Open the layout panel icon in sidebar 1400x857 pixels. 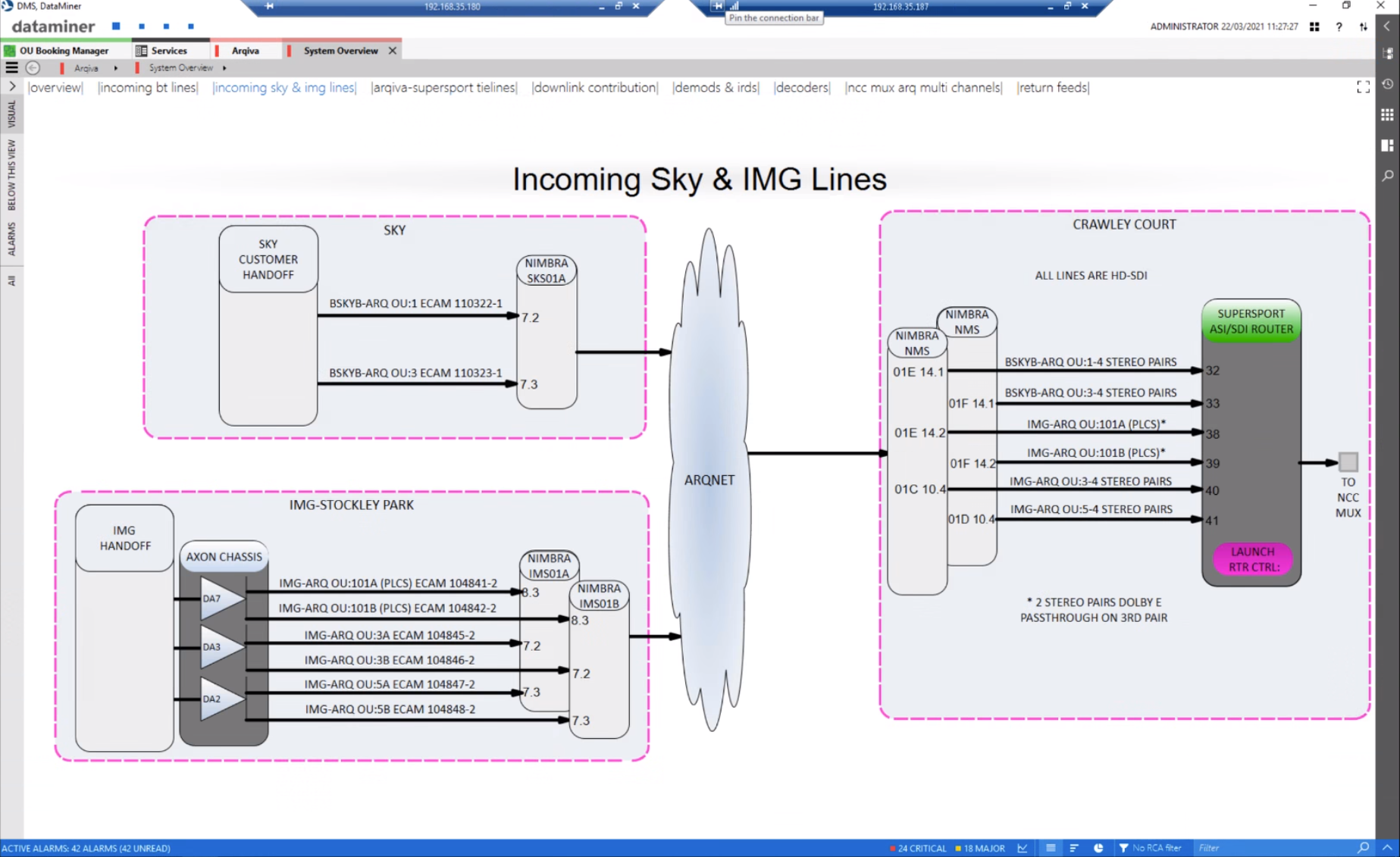pos(1387,145)
